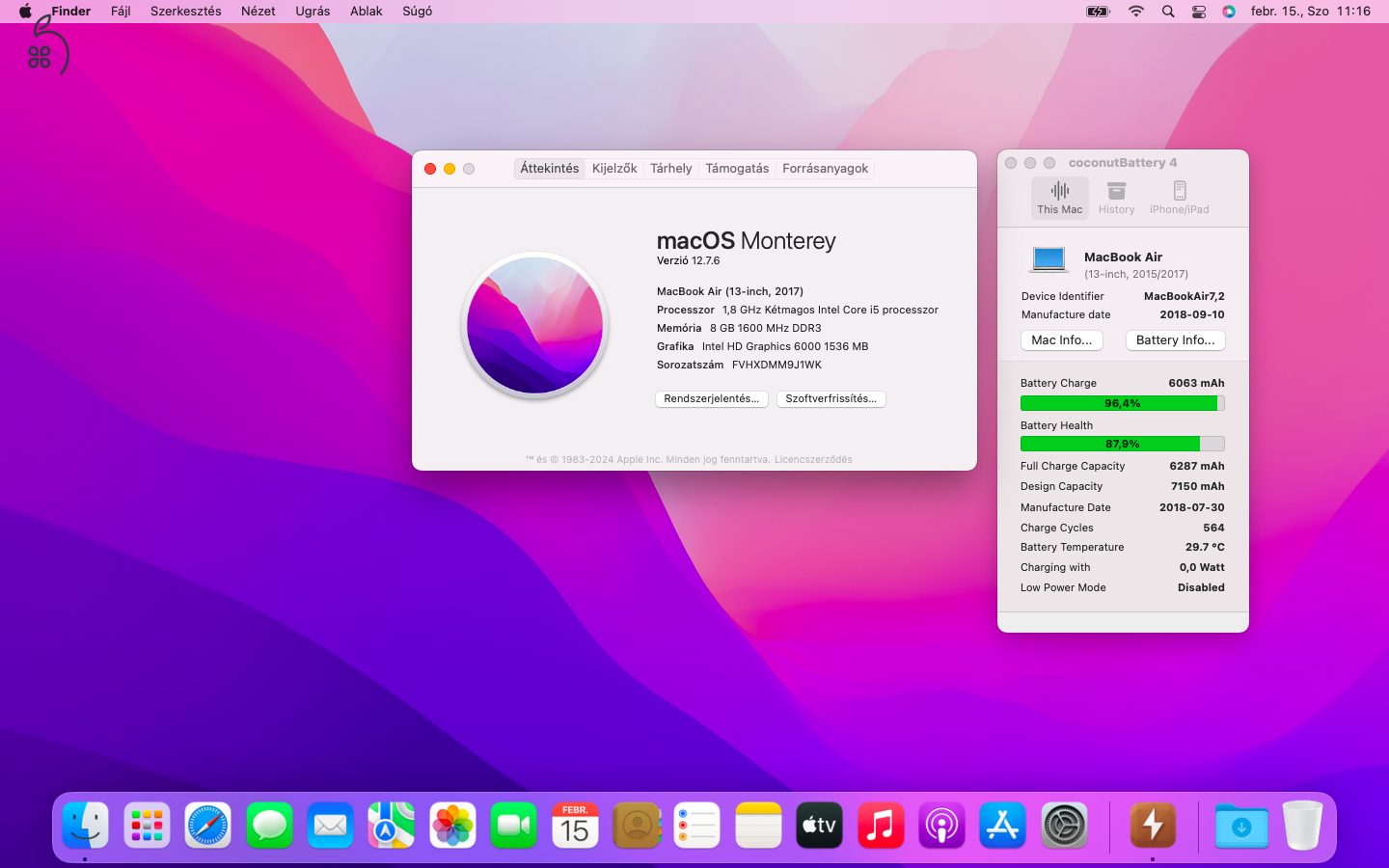
Task: Open Szerkesztés menu
Action: pyautogui.click(x=185, y=12)
